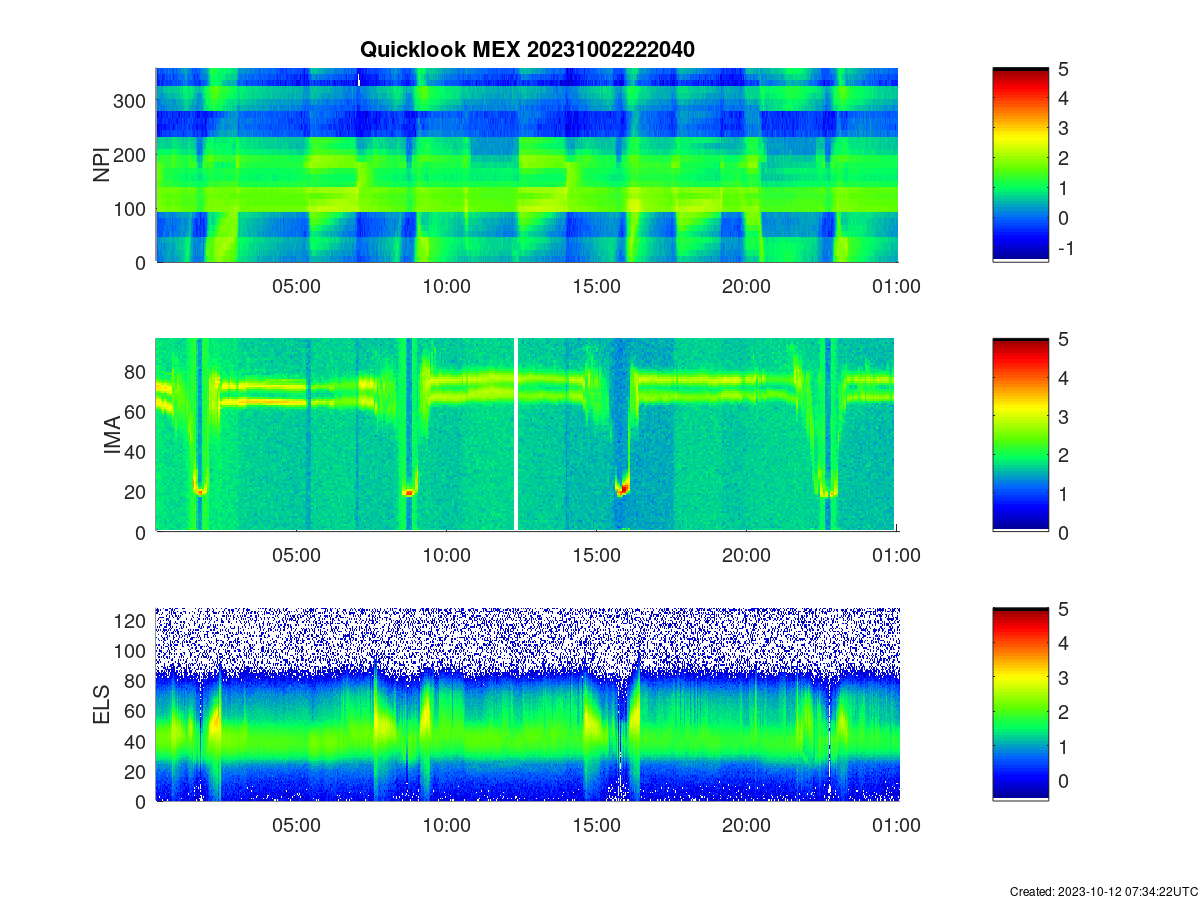The width and height of the screenshot is (1200, 900).
Task: Select the ELS y-axis label
Action: (102, 705)
